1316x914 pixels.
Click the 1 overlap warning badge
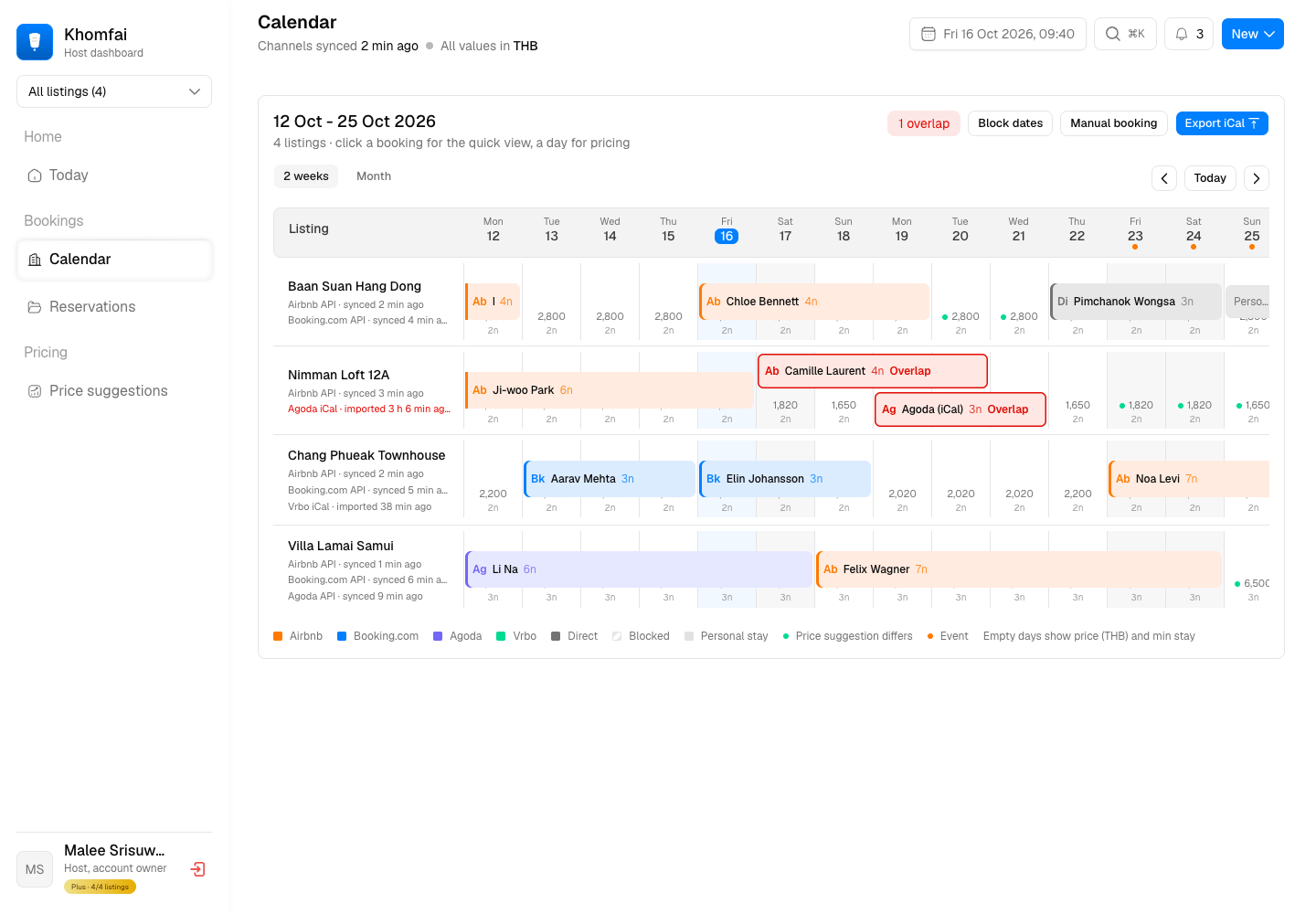click(924, 123)
